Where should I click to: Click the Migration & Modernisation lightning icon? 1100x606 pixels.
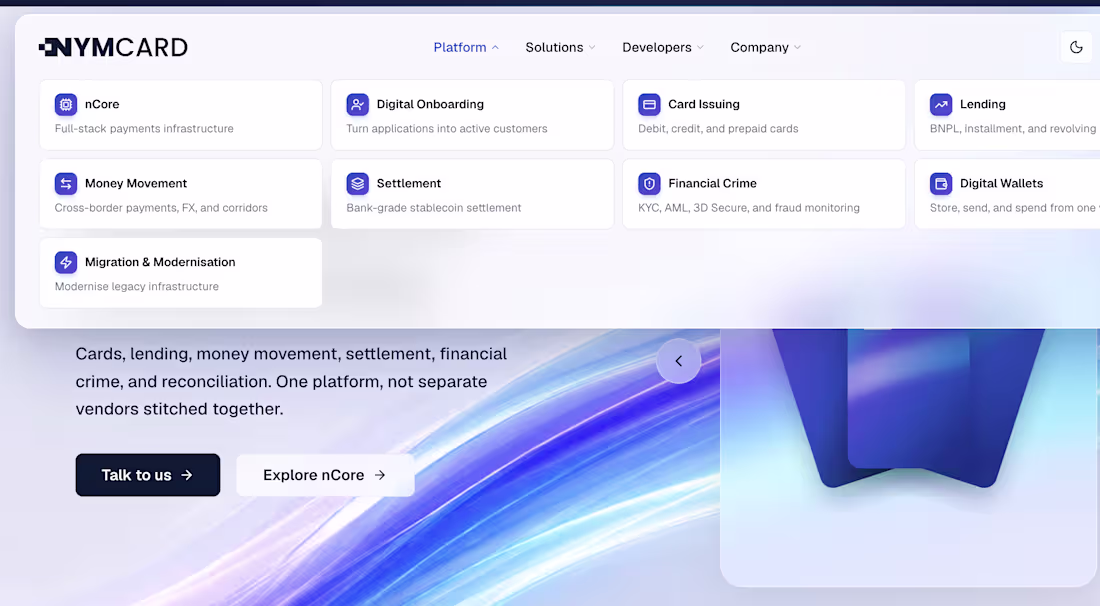(x=66, y=262)
